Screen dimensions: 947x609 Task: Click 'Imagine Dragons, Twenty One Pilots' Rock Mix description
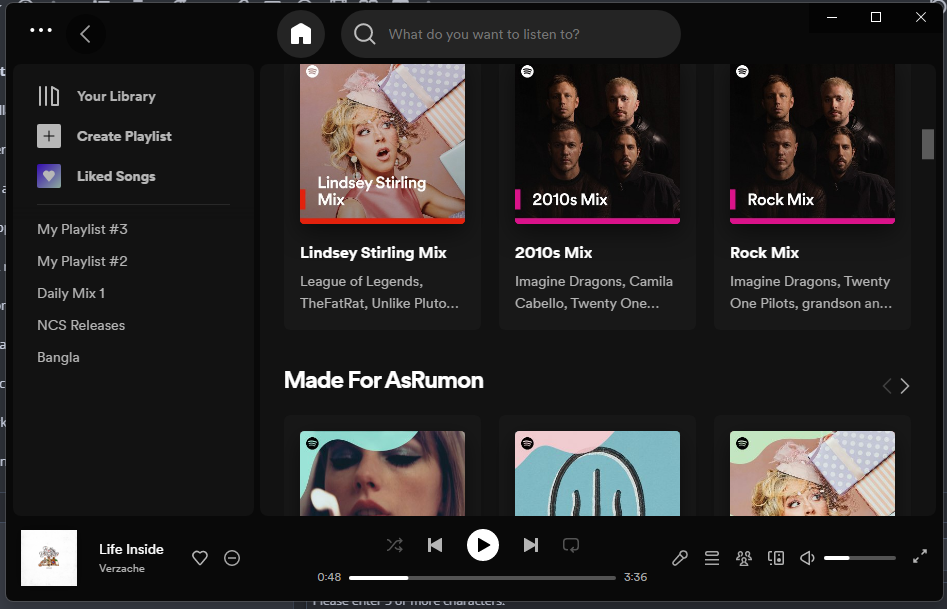coord(811,292)
